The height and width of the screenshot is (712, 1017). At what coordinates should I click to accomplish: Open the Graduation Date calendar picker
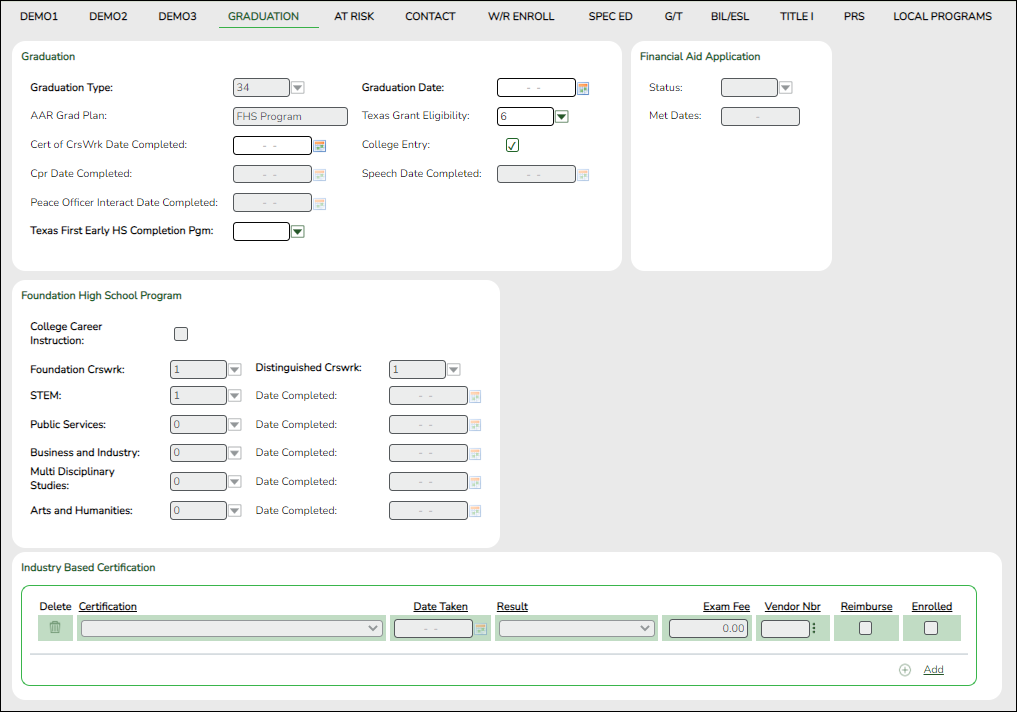(583, 87)
